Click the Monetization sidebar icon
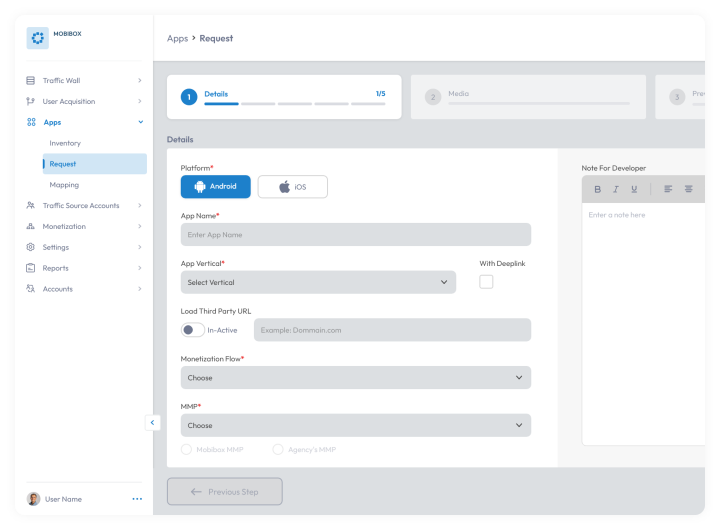720x530 pixels. coord(30,226)
